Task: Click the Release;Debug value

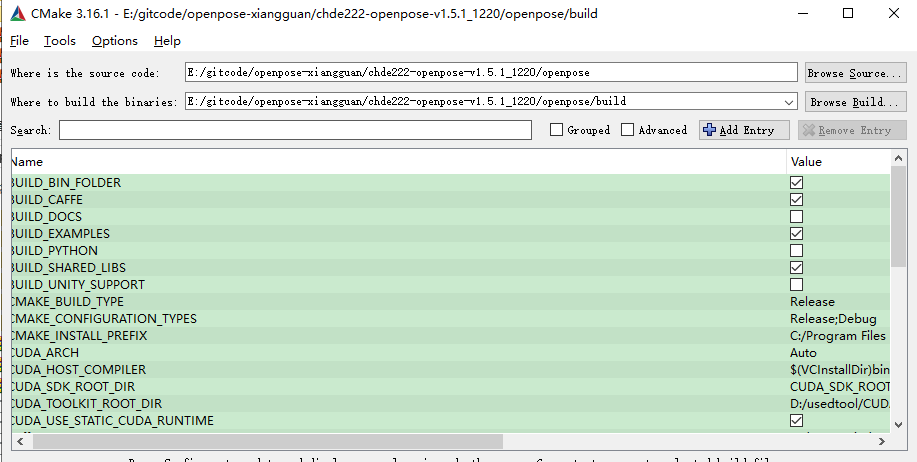Action: (833, 319)
